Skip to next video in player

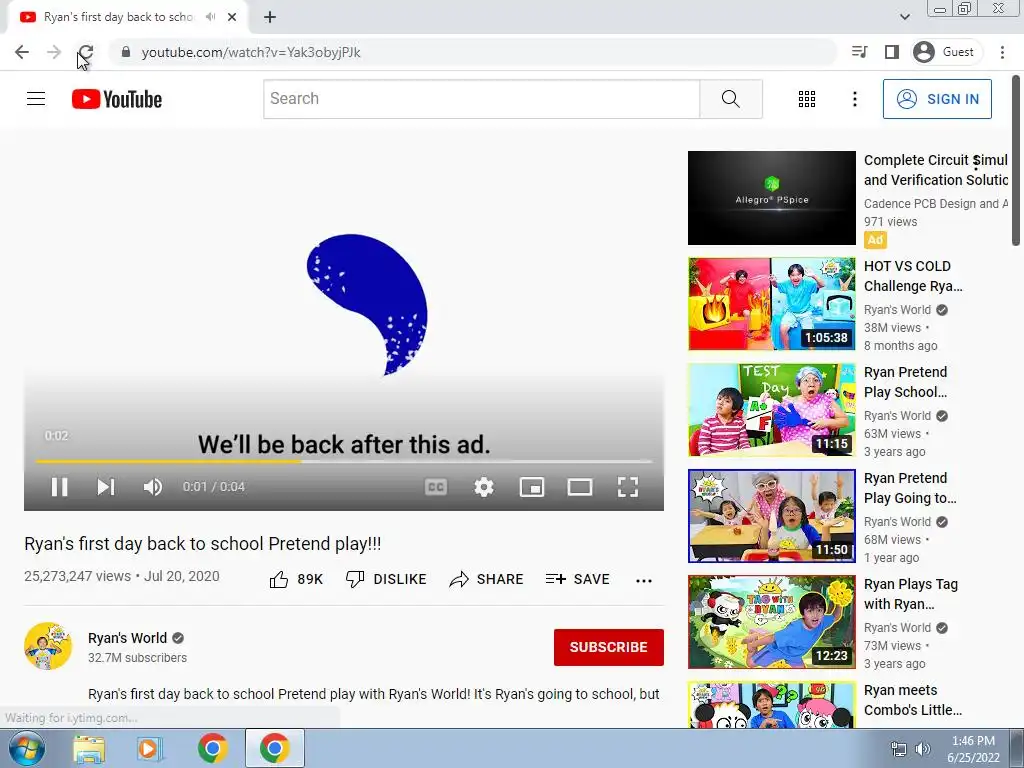click(106, 487)
